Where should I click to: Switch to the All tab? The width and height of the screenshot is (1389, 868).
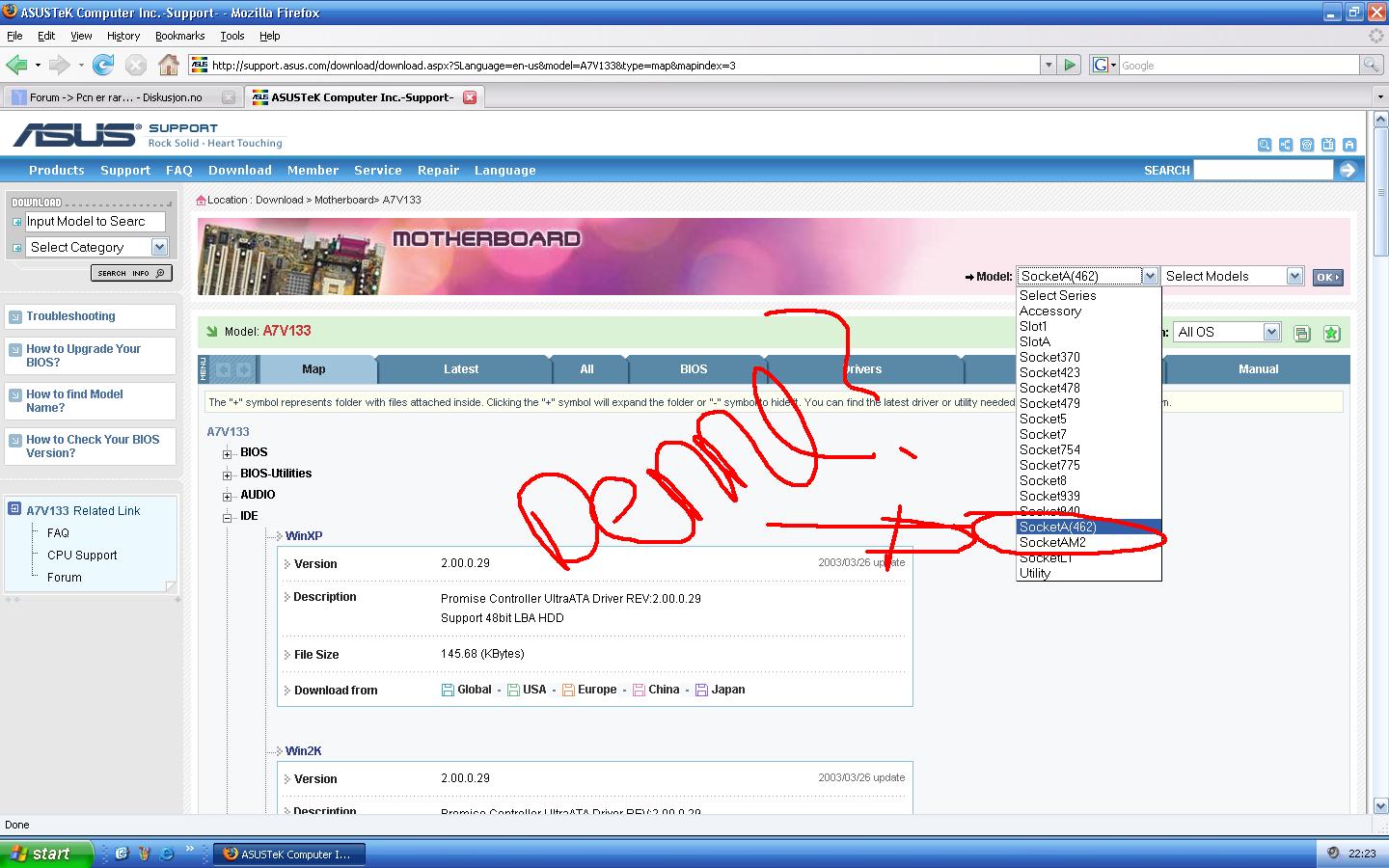[586, 368]
